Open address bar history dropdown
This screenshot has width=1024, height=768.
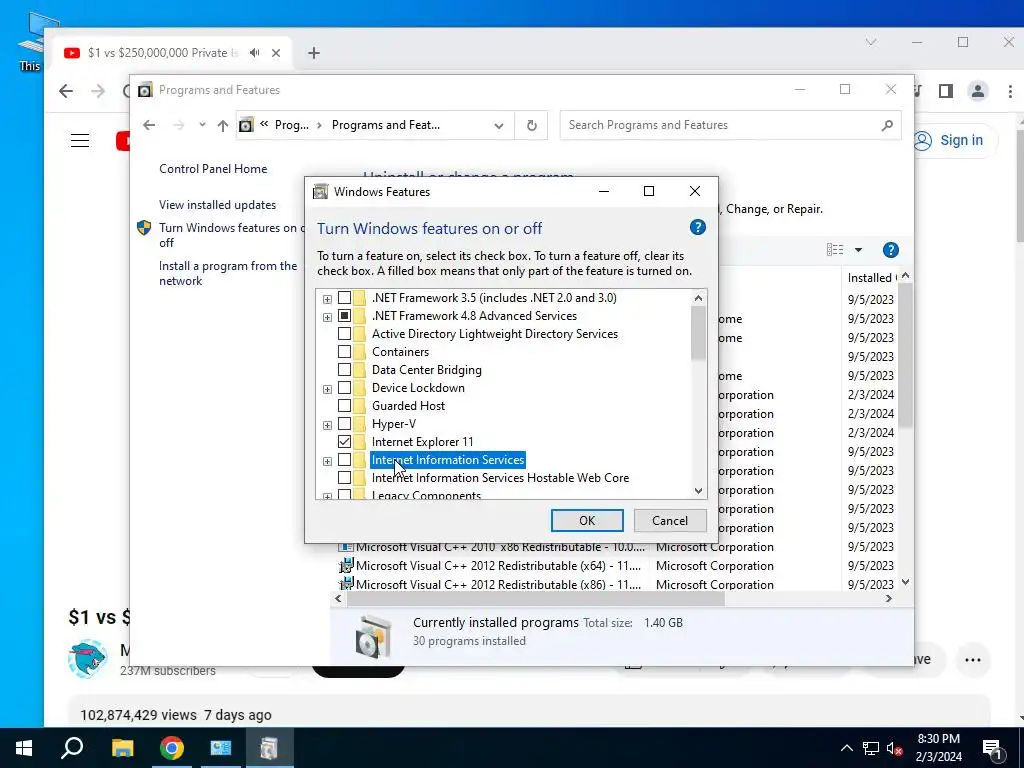point(499,125)
